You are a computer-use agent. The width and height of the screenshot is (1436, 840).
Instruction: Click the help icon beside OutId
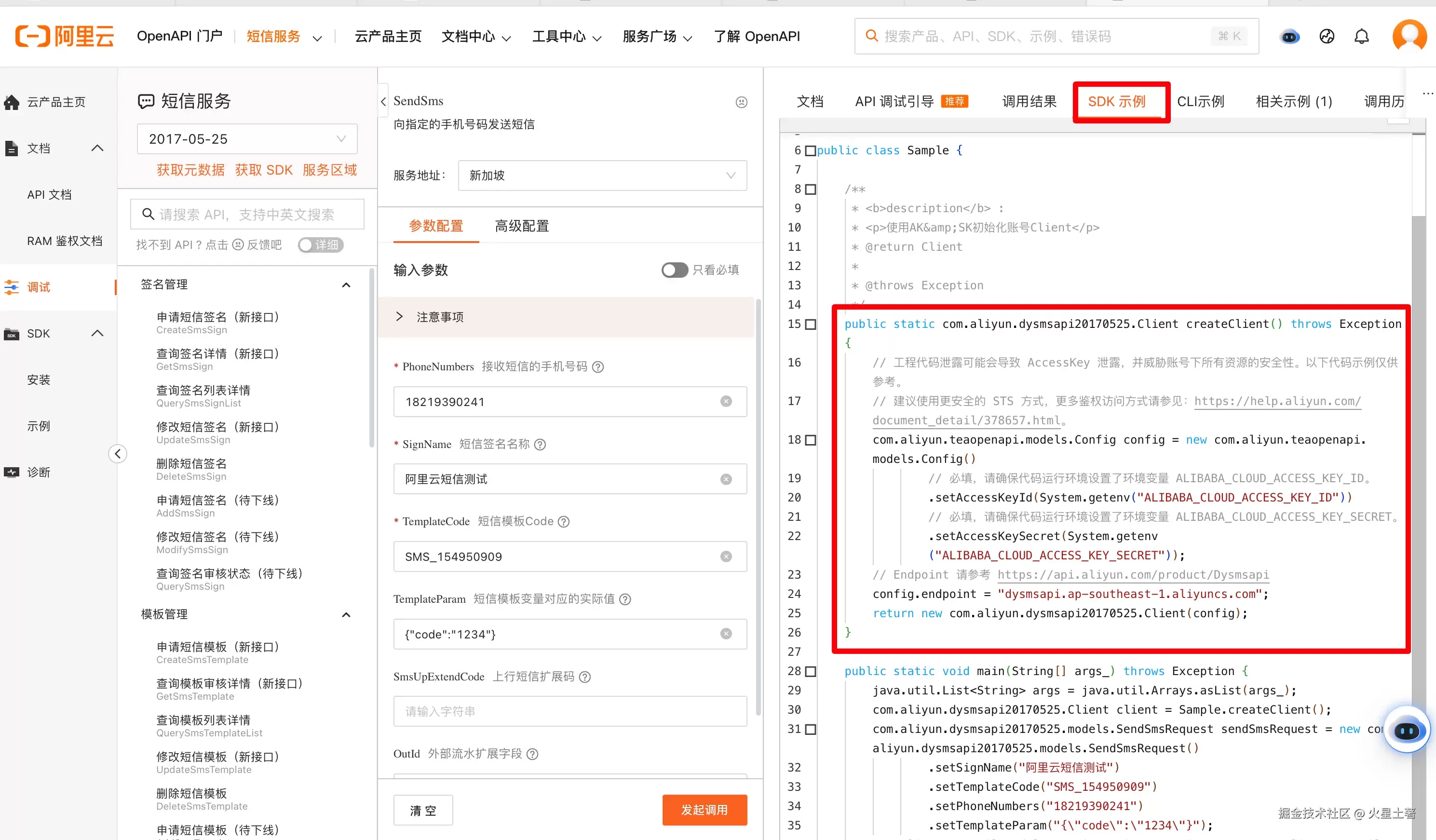pos(532,755)
